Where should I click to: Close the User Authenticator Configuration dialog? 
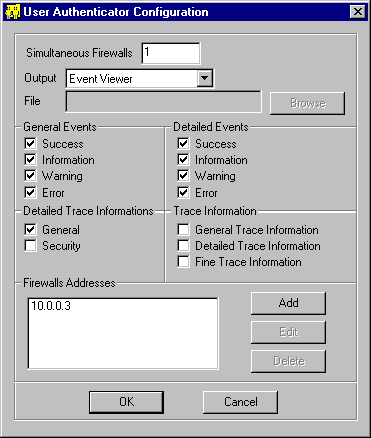[358, 12]
